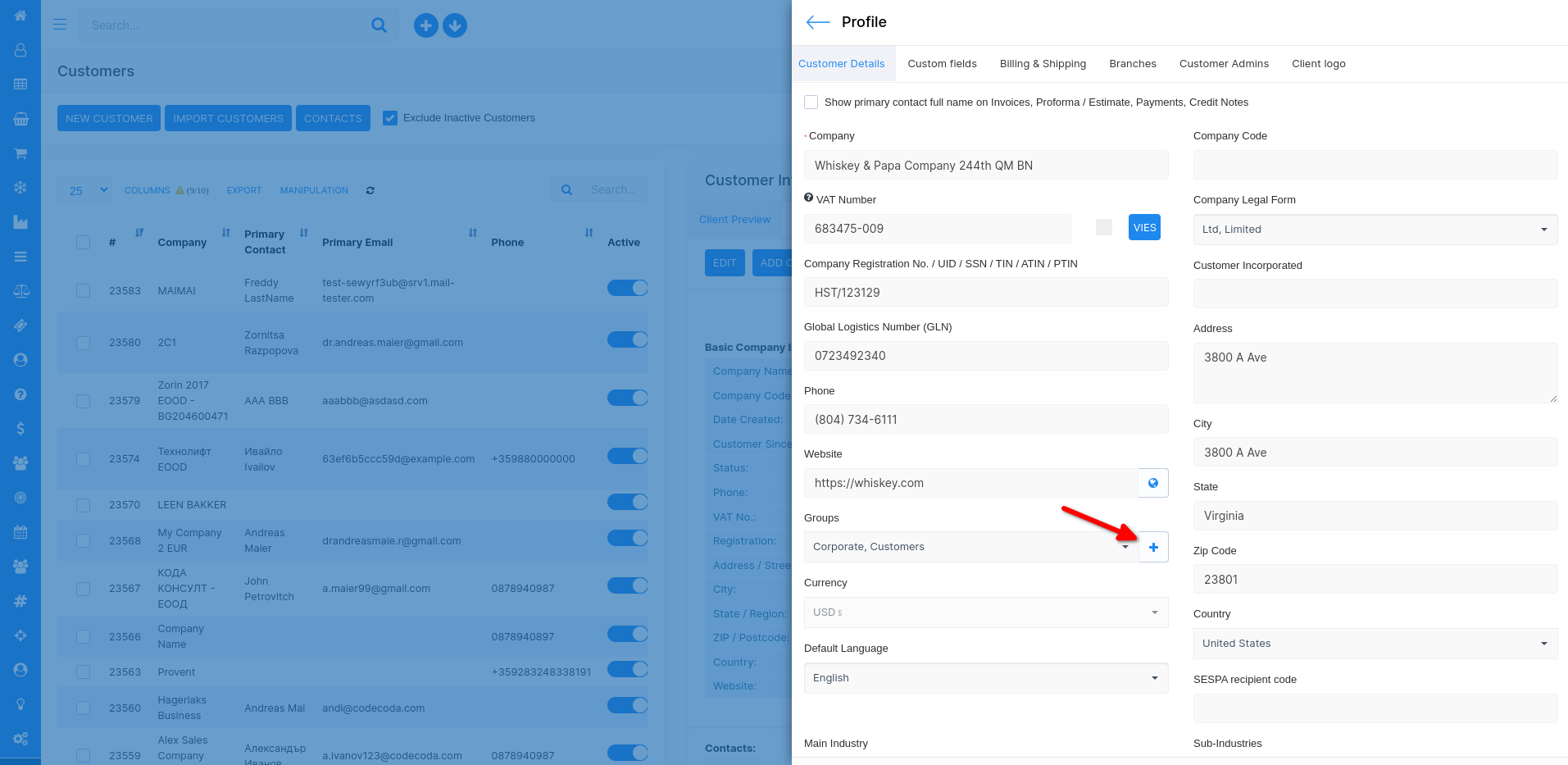Refresh the customers table

click(370, 190)
